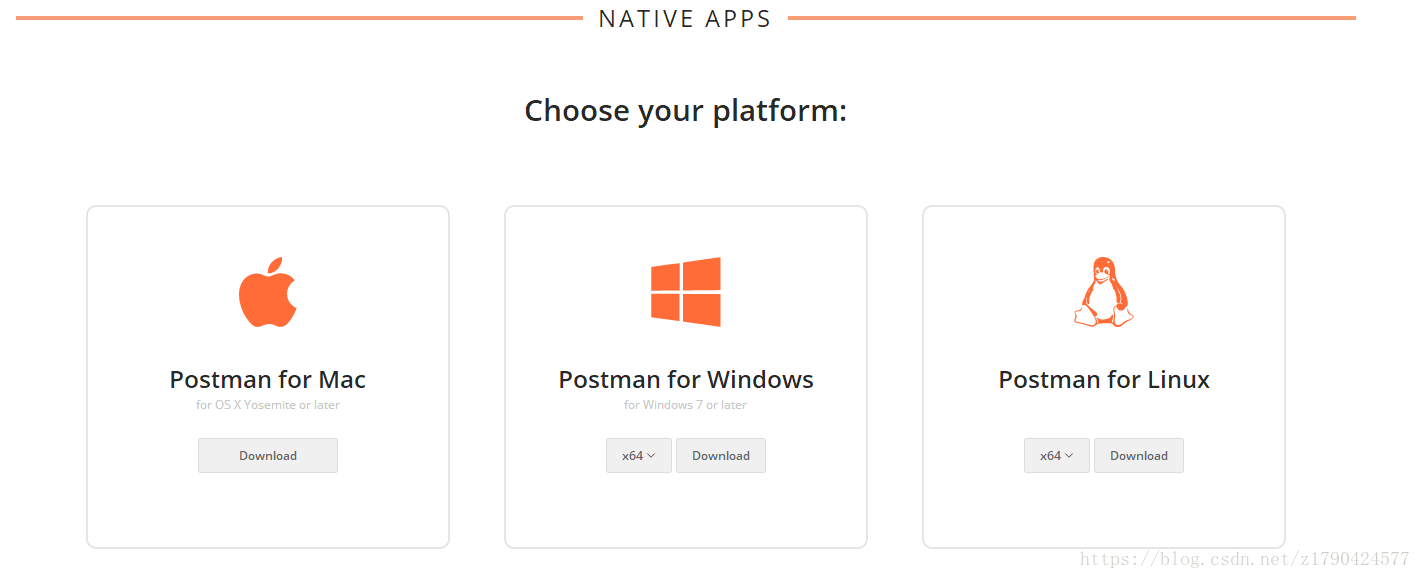1421x579 pixels.
Task: Click the Linux penguin icon
Action: [1104, 292]
